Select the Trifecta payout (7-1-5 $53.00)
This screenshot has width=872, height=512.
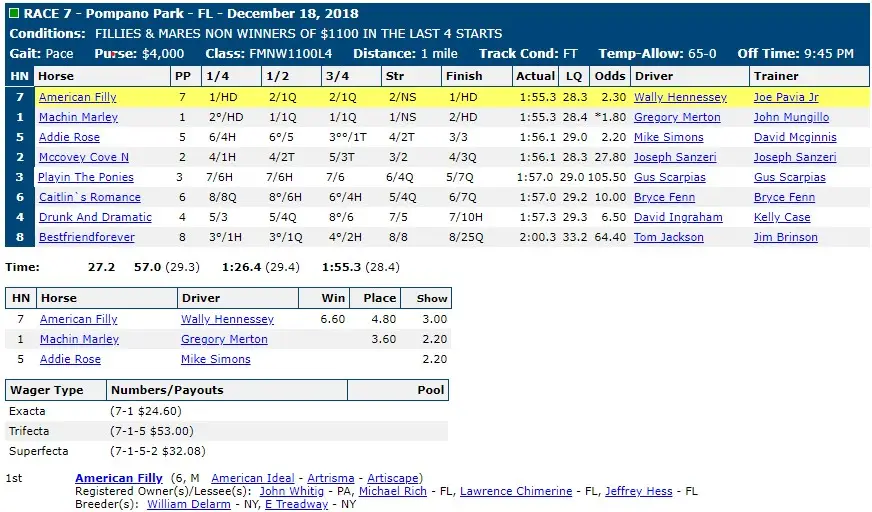tap(152, 431)
